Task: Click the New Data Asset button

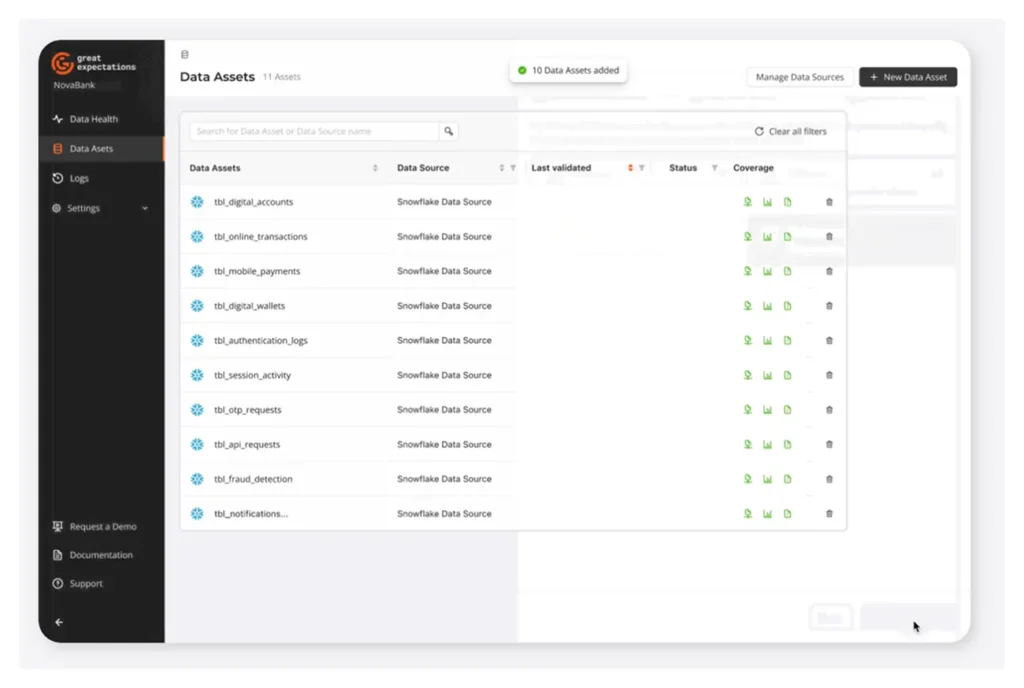Action: pos(907,77)
